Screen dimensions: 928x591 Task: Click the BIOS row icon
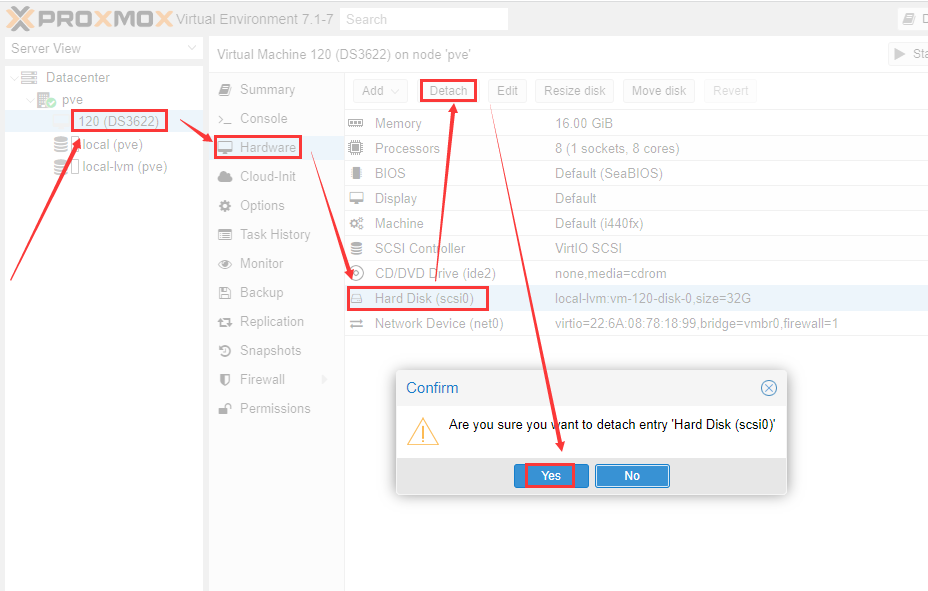coord(356,173)
